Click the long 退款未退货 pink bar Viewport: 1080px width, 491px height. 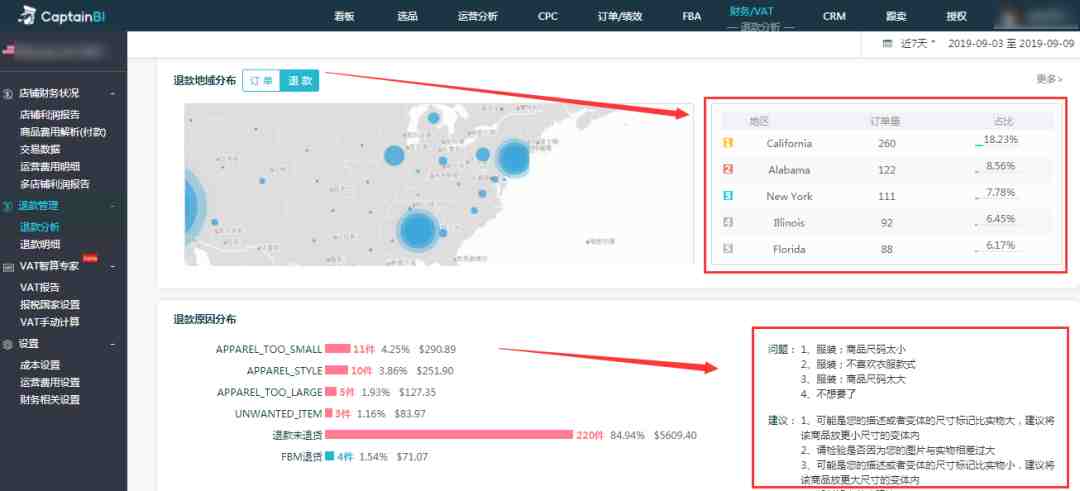[449, 435]
